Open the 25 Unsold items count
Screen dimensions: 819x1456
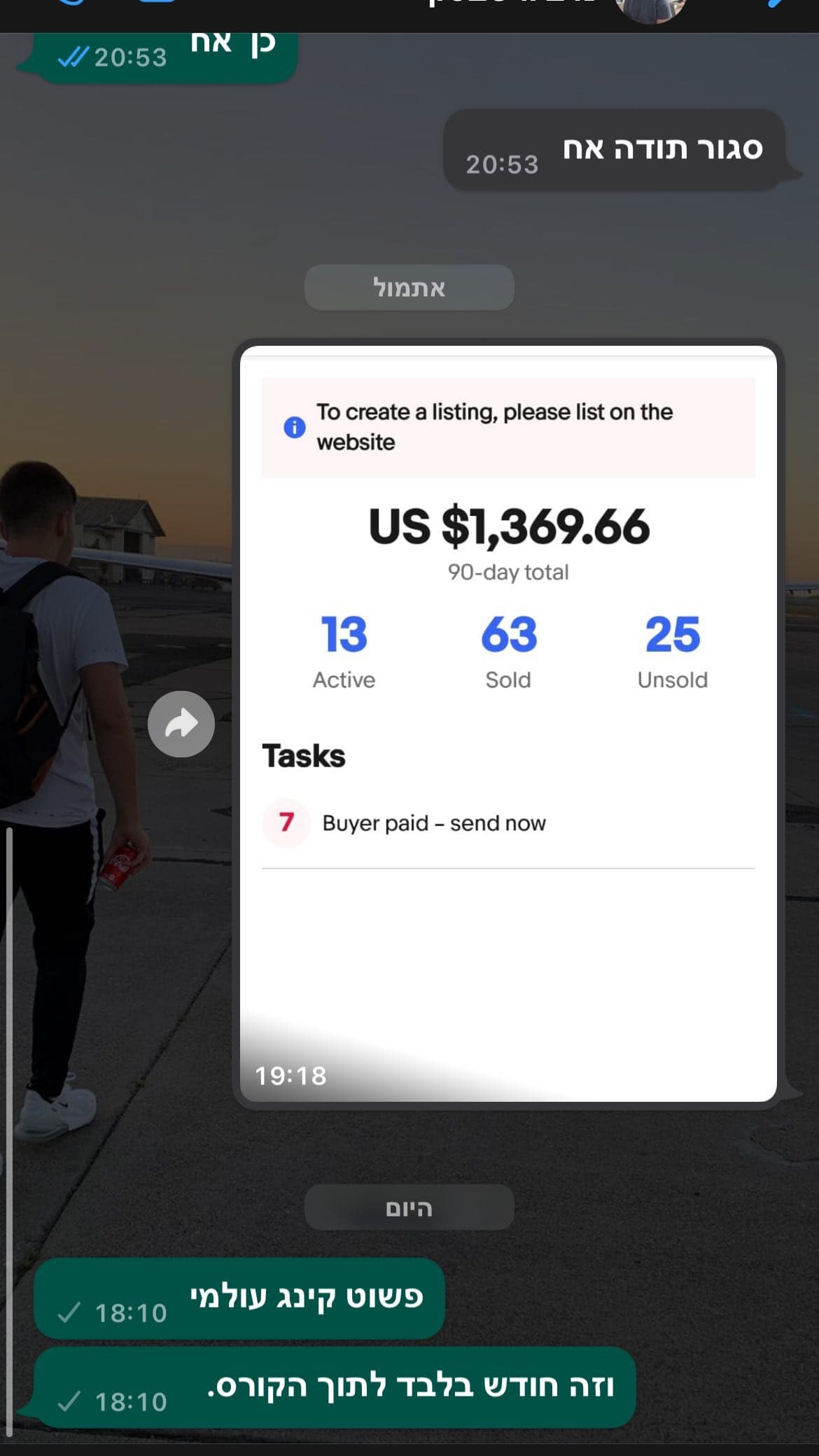[673, 650]
